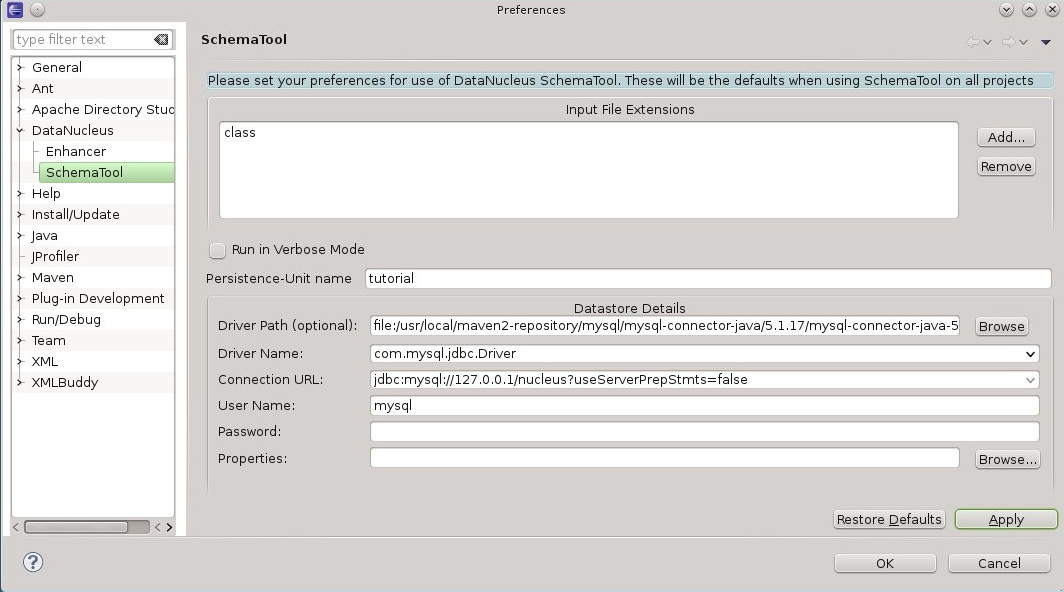The image size is (1064, 592).
Task: Collapse the DataNucleus tree node
Action: 19,131
